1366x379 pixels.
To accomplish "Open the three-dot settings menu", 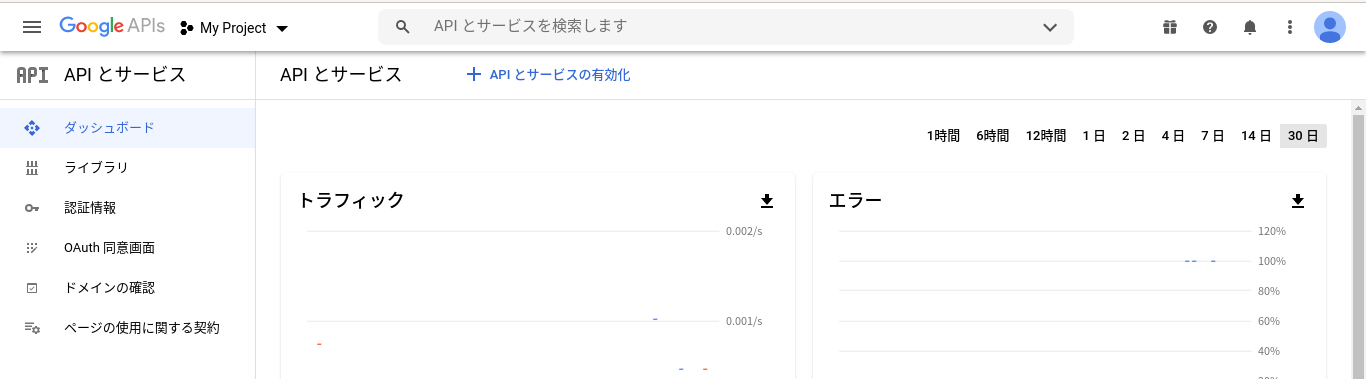I will tap(1290, 27).
